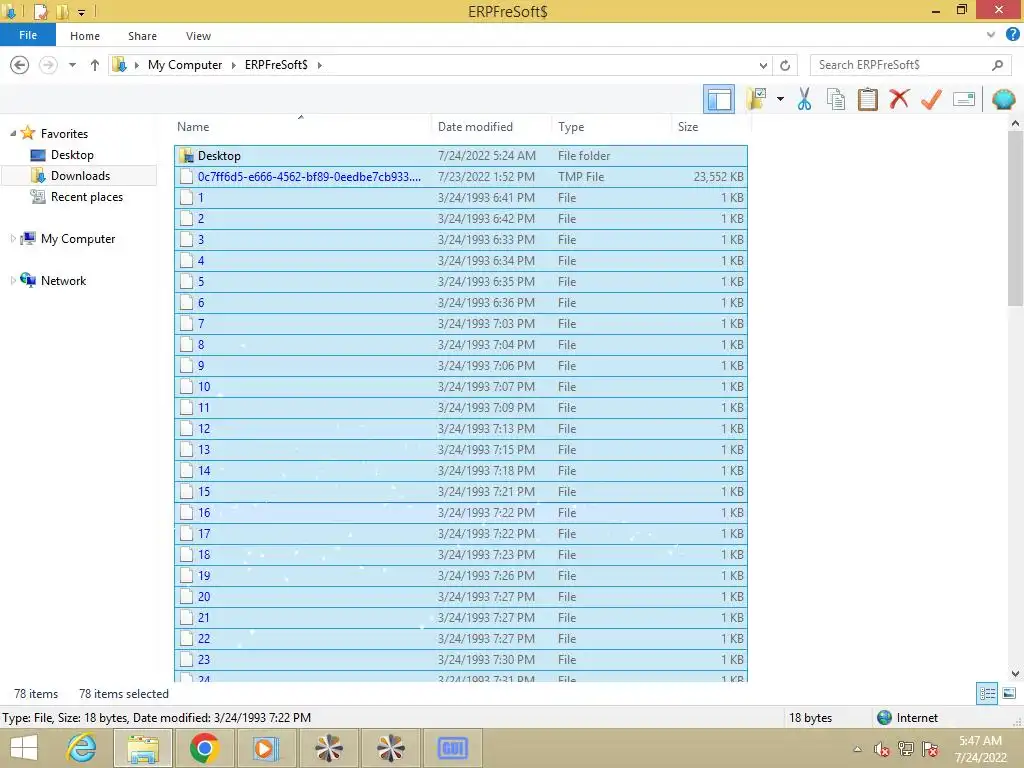Refresh the current folder view

point(785,65)
